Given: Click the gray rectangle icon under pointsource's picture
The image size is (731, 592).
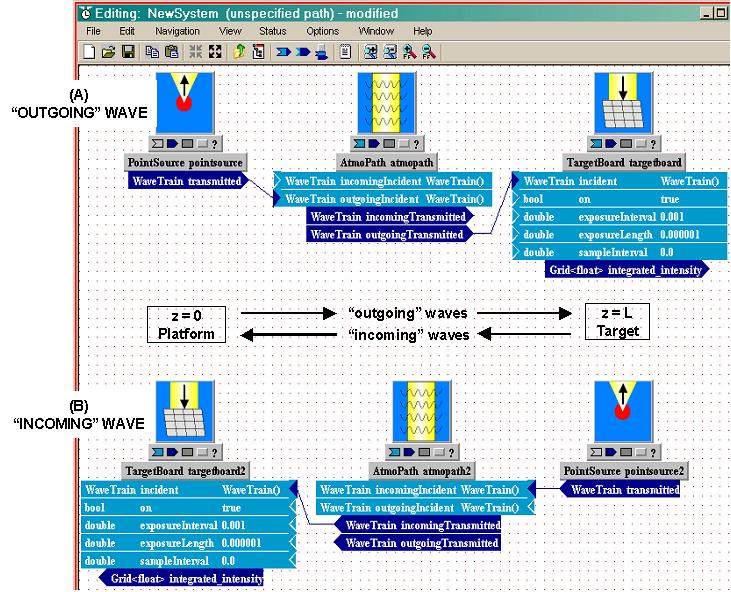Looking at the screenshot, I should 187,144.
